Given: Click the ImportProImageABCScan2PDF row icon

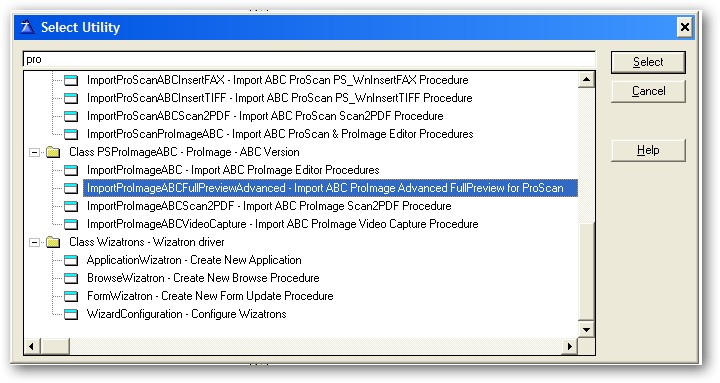Looking at the screenshot, I should (71, 206).
